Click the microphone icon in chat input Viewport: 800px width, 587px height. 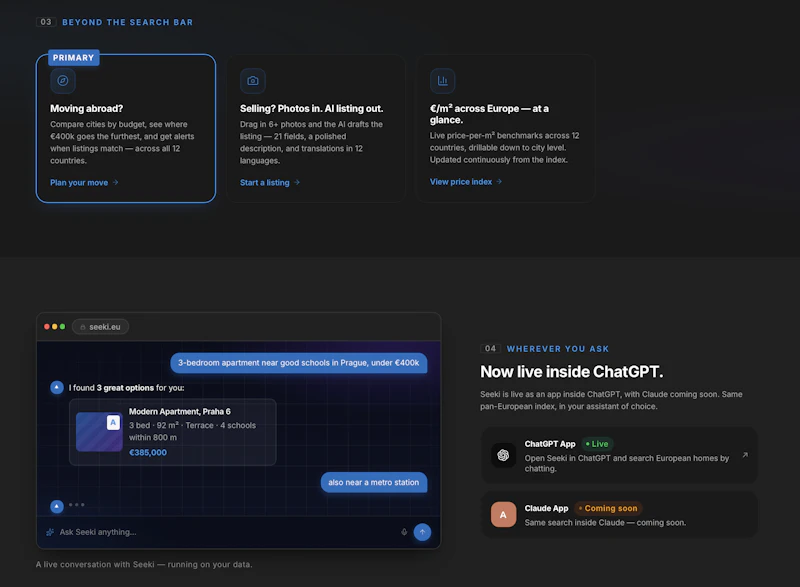[x=404, y=532]
